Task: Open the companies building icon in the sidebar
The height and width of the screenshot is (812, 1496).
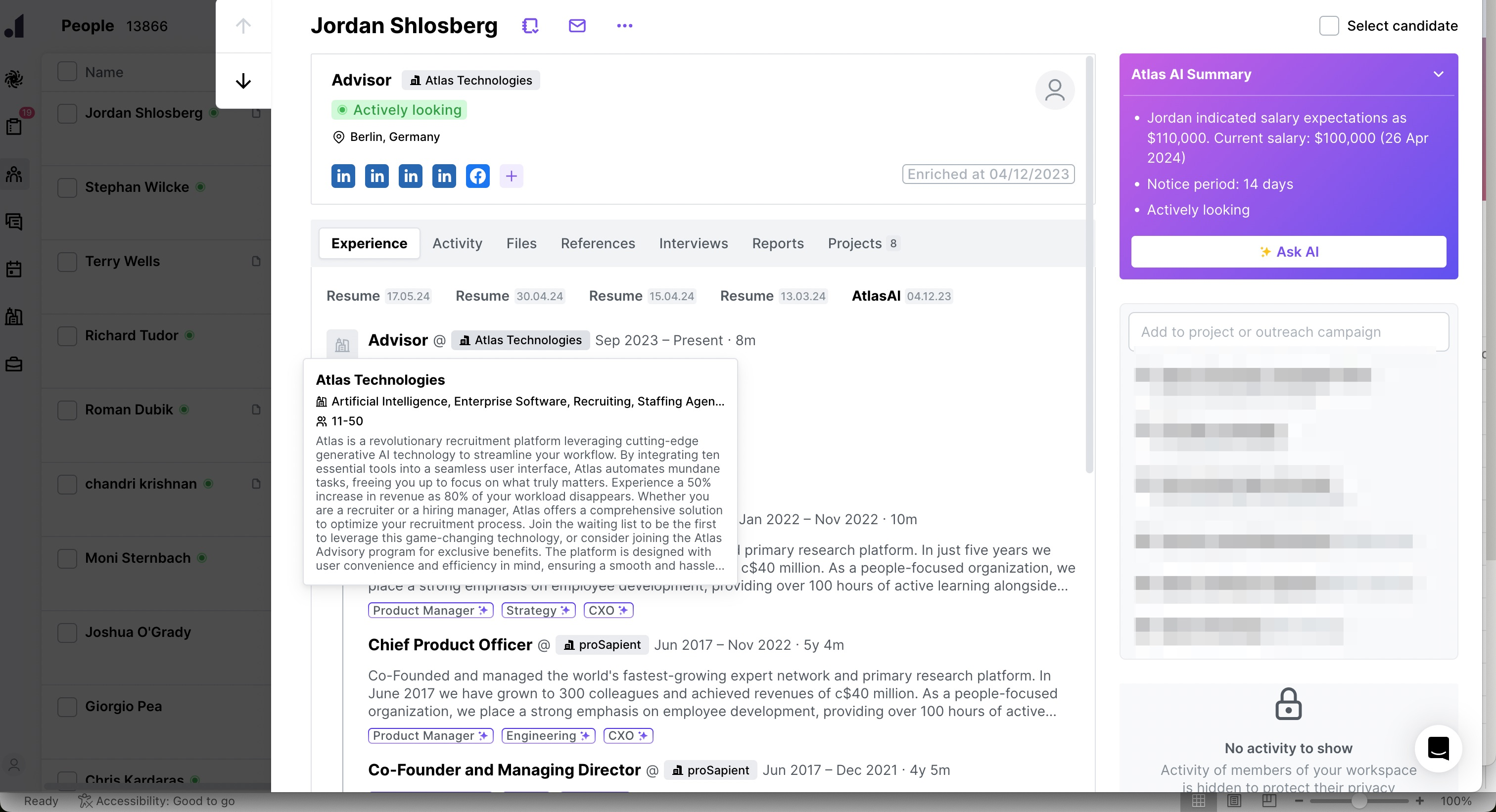Action: click(14, 316)
